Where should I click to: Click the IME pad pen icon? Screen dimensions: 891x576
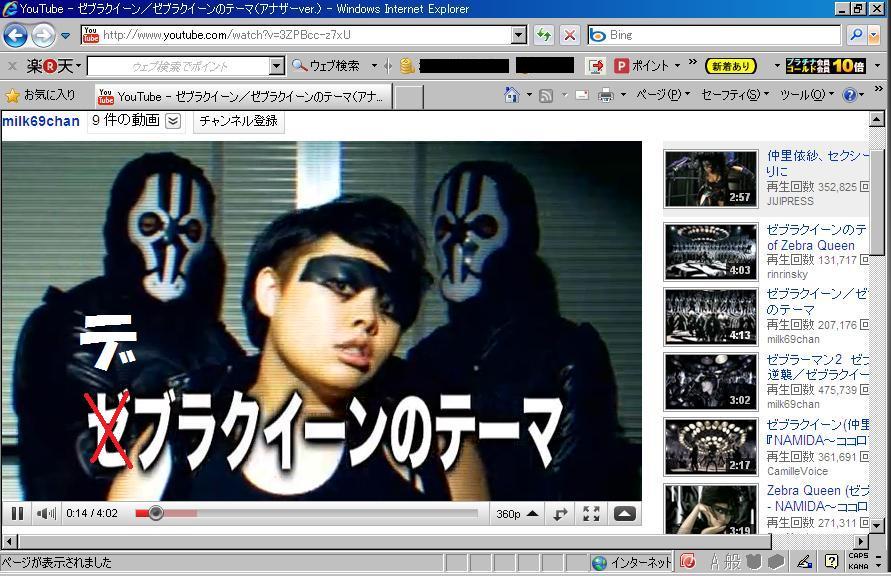(x=804, y=562)
